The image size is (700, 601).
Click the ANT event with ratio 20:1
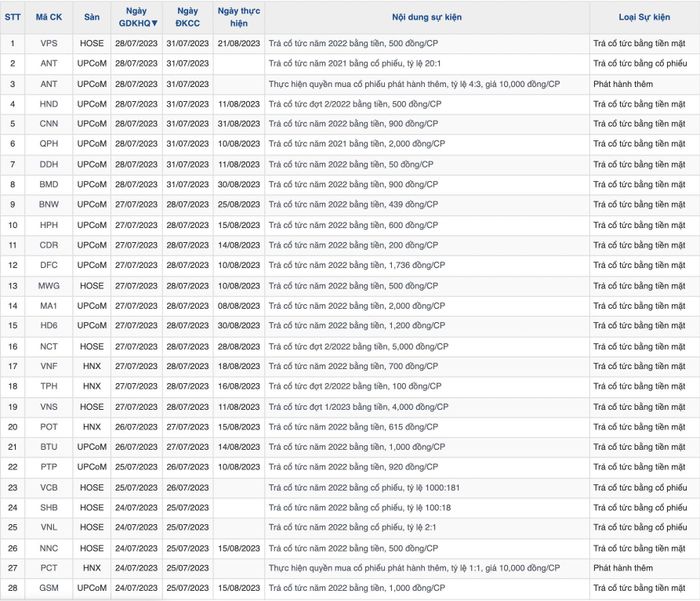[354, 63]
